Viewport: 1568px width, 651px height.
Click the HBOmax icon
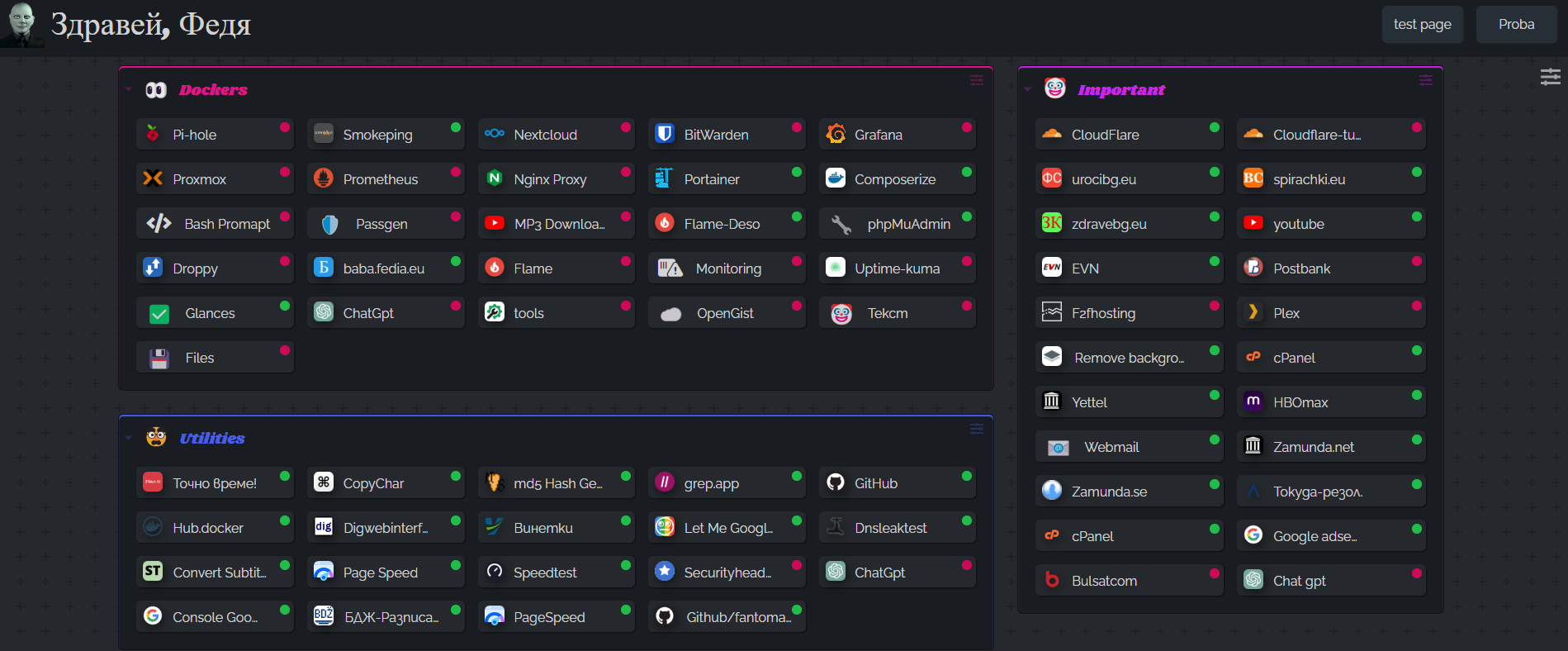click(1253, 402)
